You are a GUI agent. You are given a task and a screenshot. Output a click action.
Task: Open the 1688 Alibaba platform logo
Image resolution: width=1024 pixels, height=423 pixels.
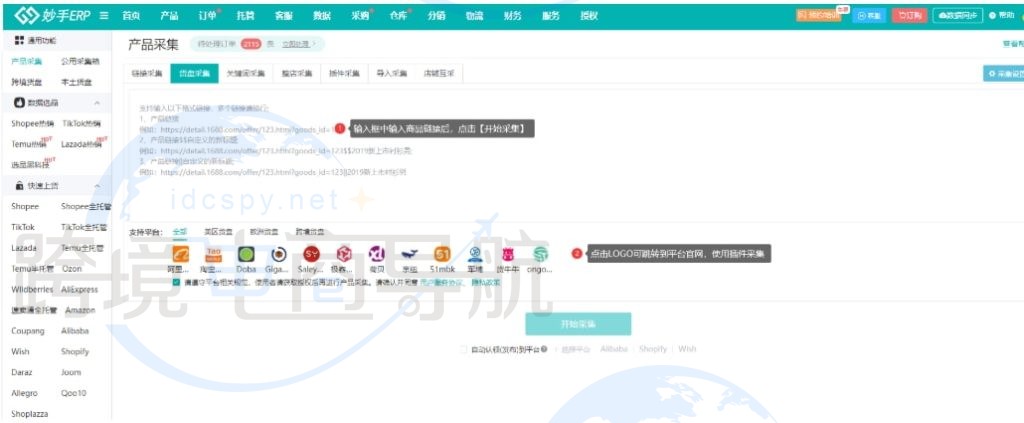(x=180, y=255)
